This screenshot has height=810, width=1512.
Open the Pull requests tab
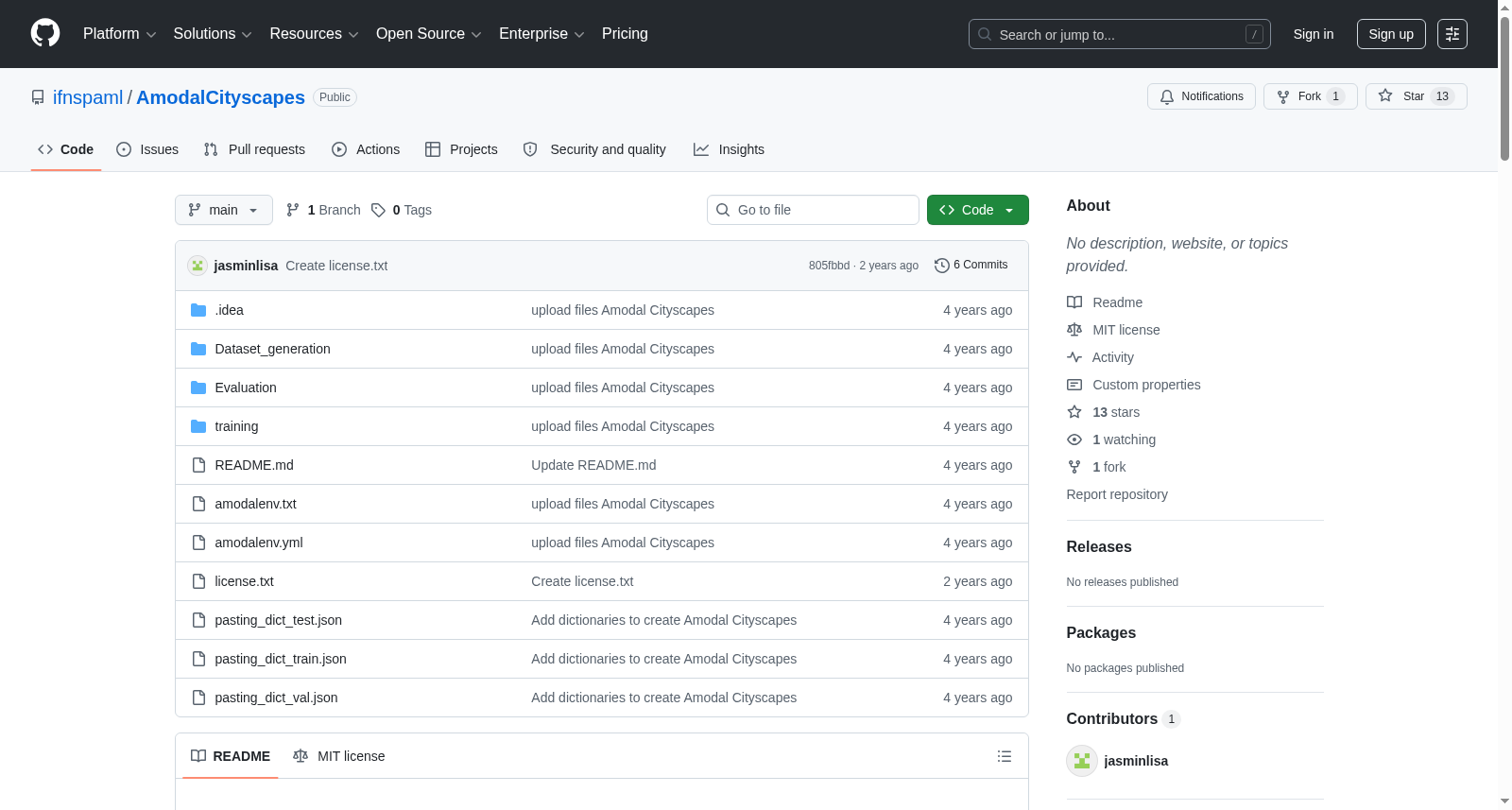[254, 149]
